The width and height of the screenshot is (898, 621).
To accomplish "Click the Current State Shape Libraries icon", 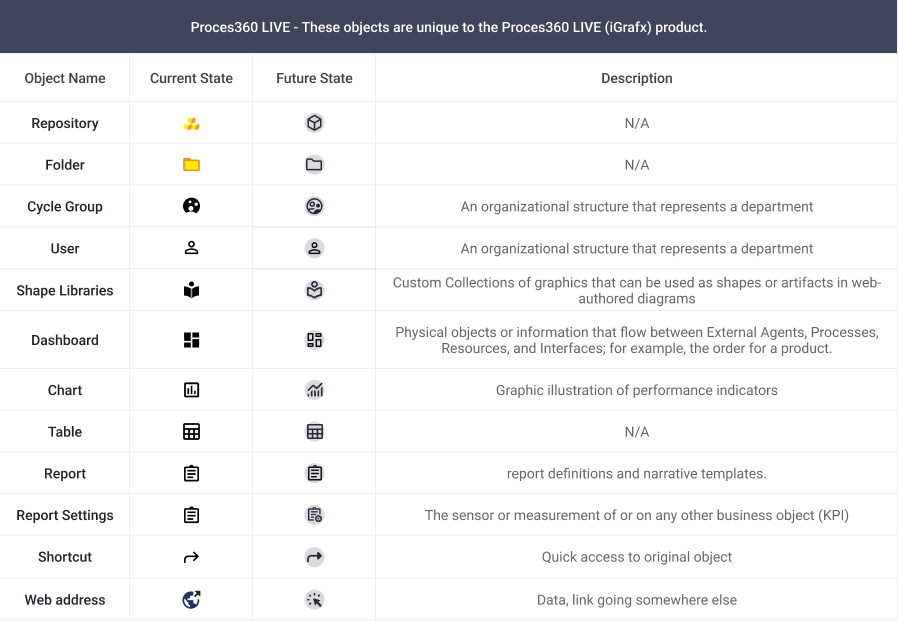I will pyautogui.click(x=191, y=290).
